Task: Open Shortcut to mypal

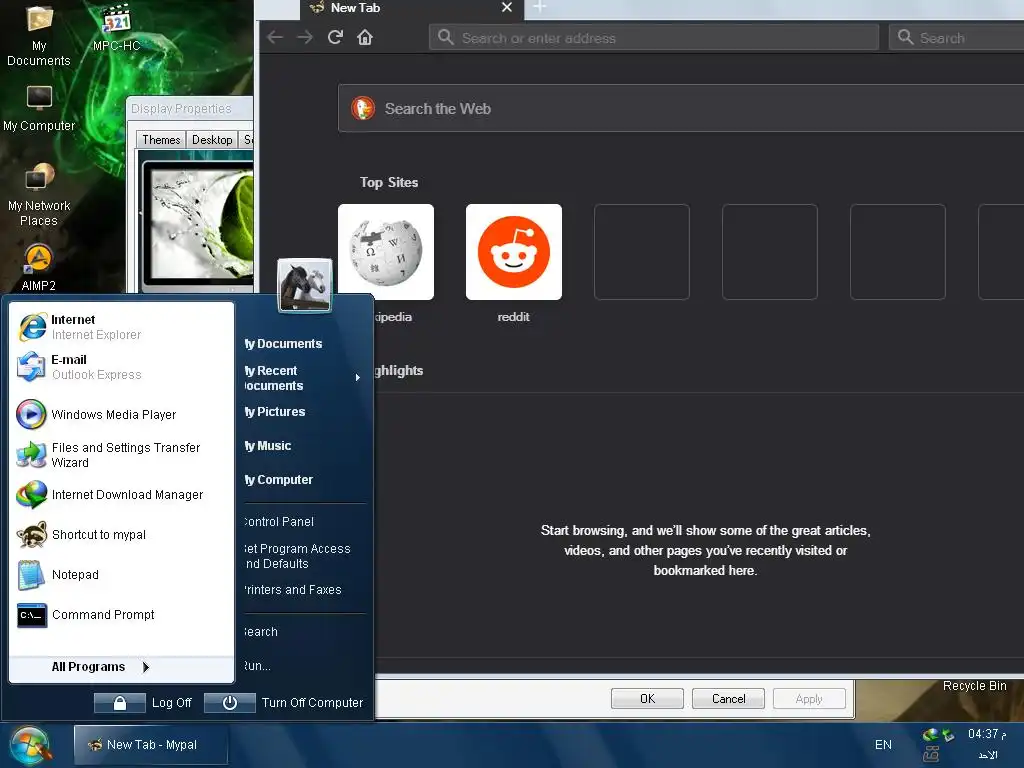Action: pyautogui.click(x=121, y=535)
